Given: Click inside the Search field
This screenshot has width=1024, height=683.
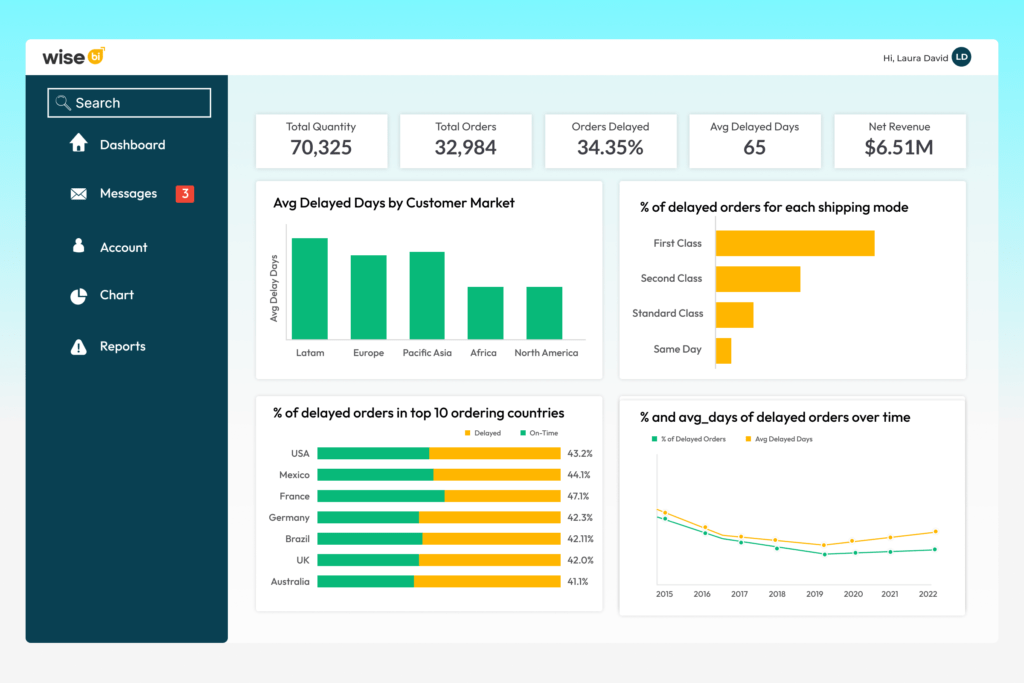Looking at the screenshot, I should pos(130,102).
